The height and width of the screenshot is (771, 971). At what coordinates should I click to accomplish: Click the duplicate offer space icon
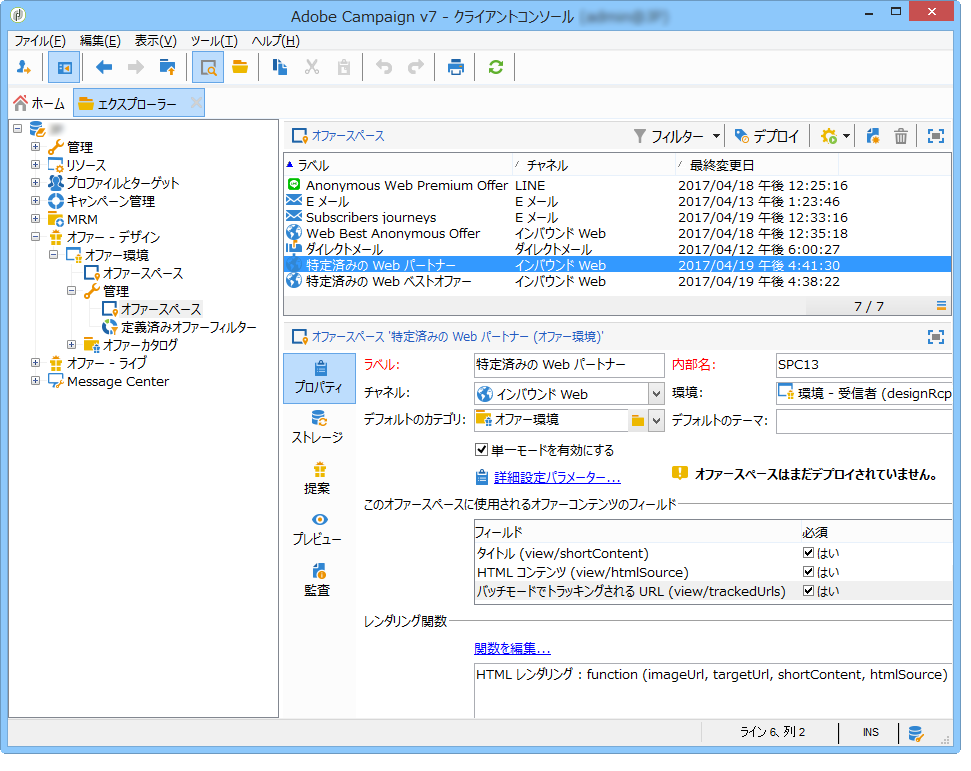pos(873,136)
